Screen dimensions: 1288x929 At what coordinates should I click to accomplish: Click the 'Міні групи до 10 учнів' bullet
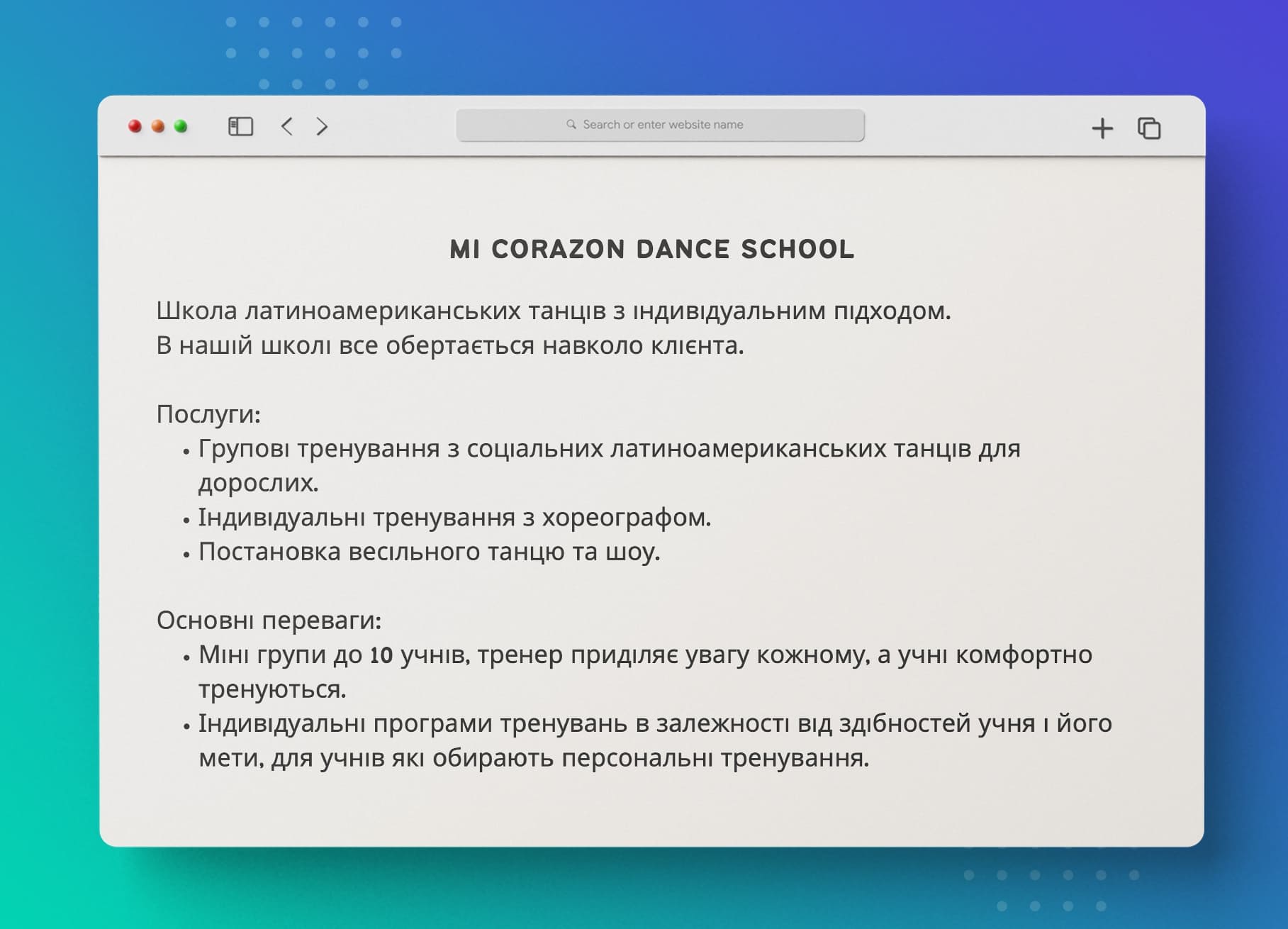(x=644, y=655)
